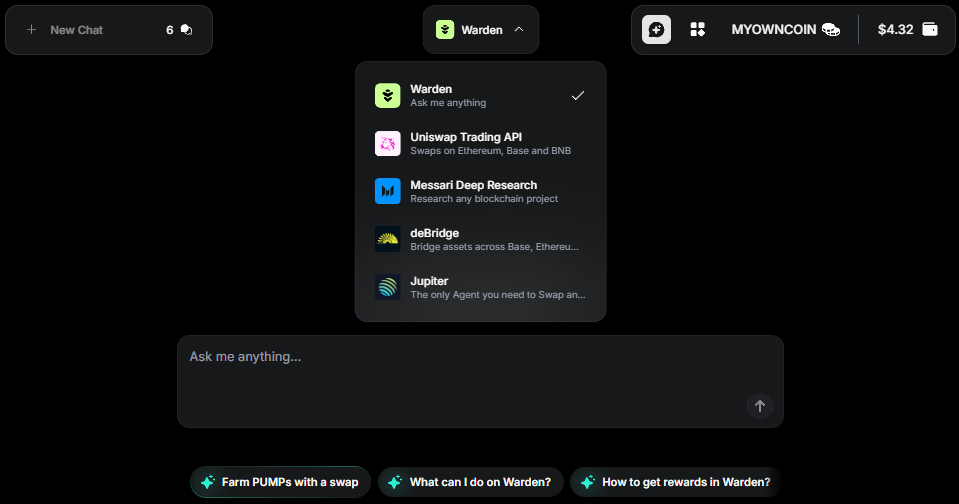Click 'Bridge assets across Base' description
The height and width of the screenshot is (504, 959).
click(494, 246)
